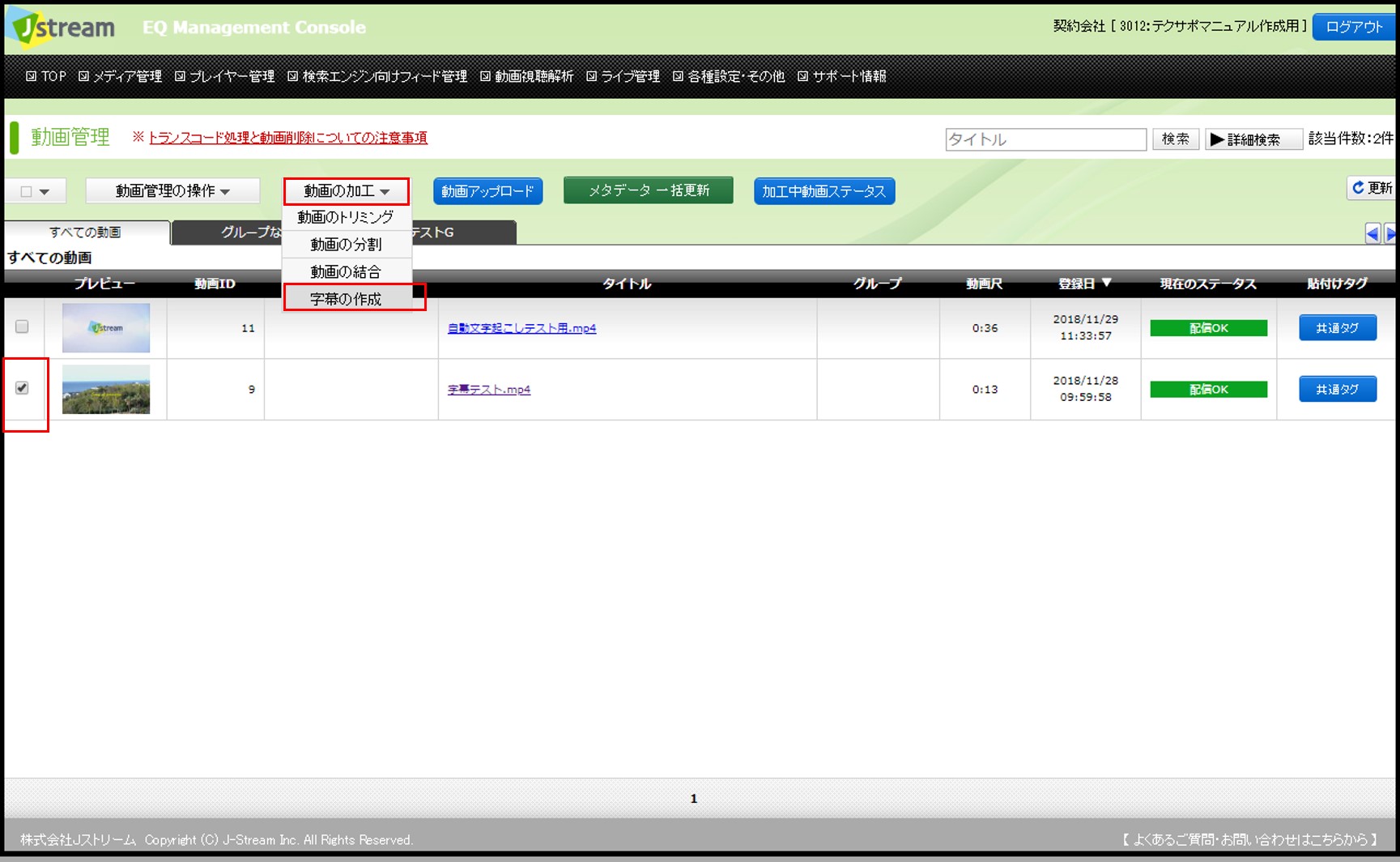1400x862 pixels.
Task: Collapse the 動画の加工 dropdown
Action: (x=346, y=191)
